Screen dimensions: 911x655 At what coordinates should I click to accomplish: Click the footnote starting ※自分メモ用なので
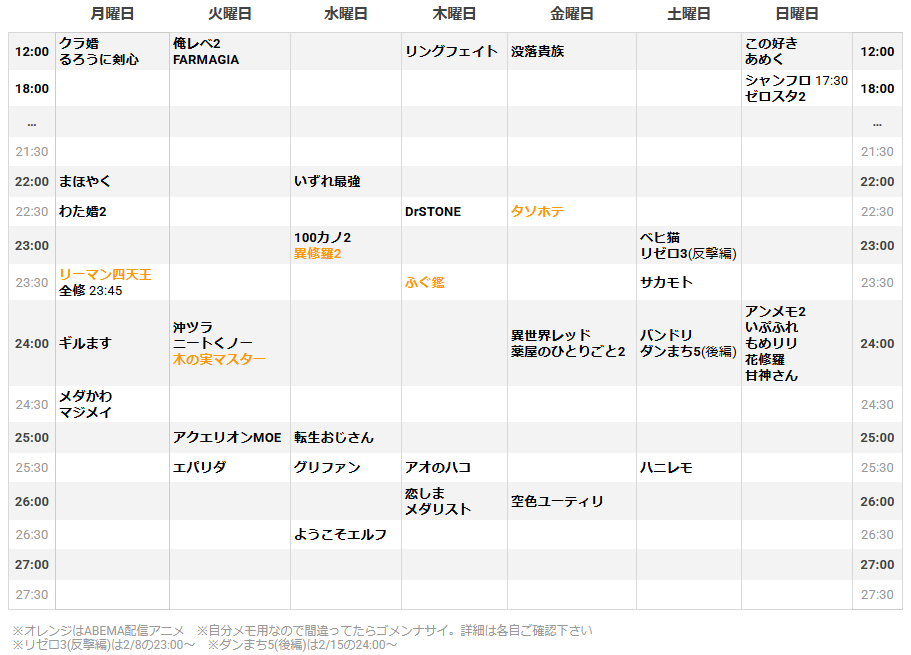pos(394,631)
